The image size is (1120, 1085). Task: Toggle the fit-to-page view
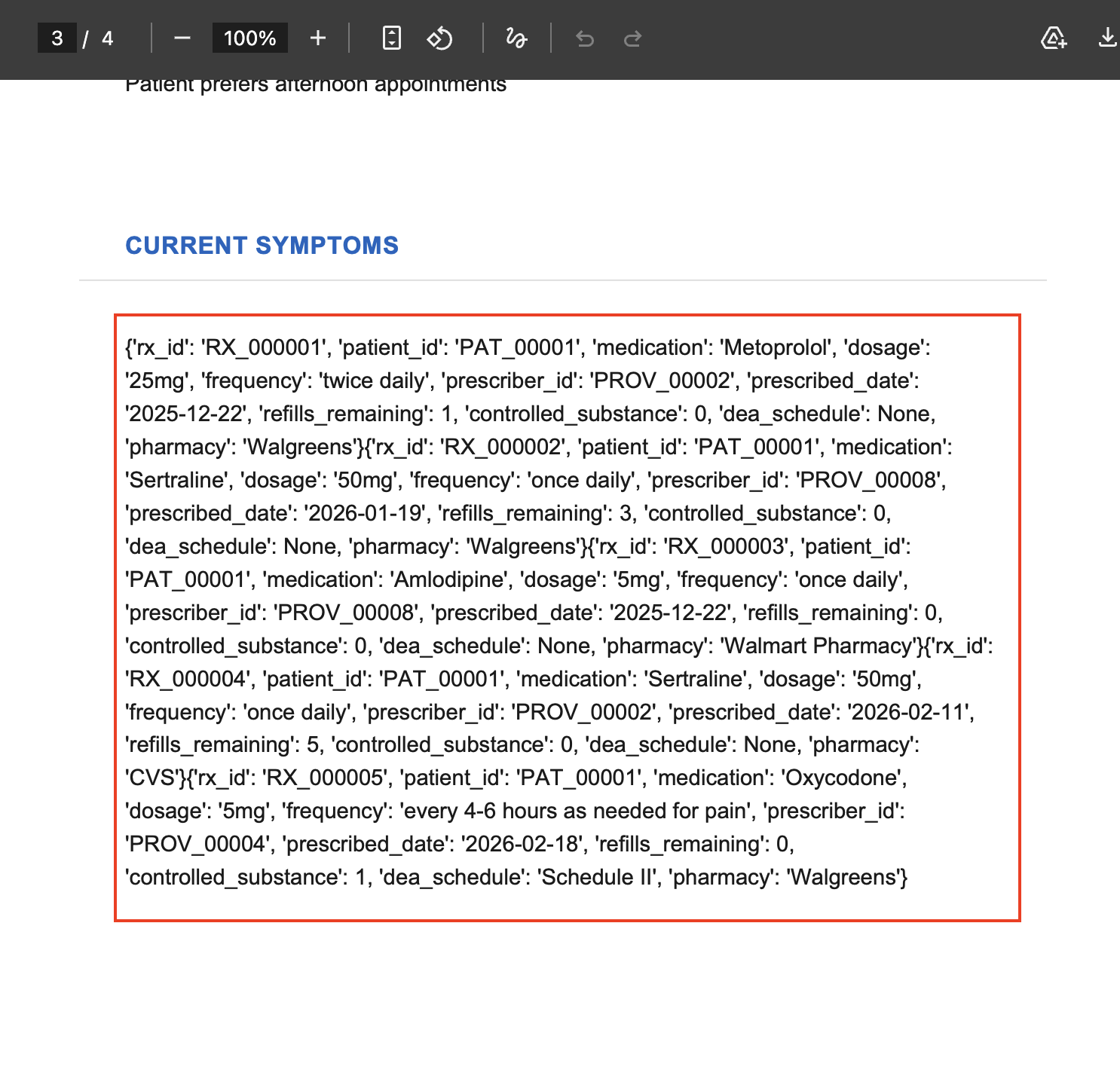[391, 38]
